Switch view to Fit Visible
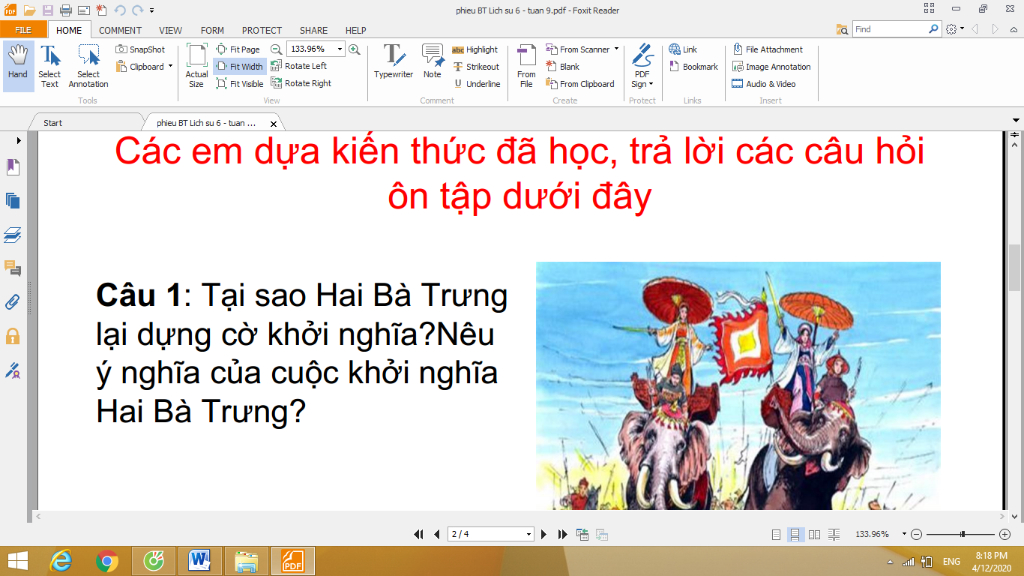The image size is (1024, 576). click(x=240, y=84)
